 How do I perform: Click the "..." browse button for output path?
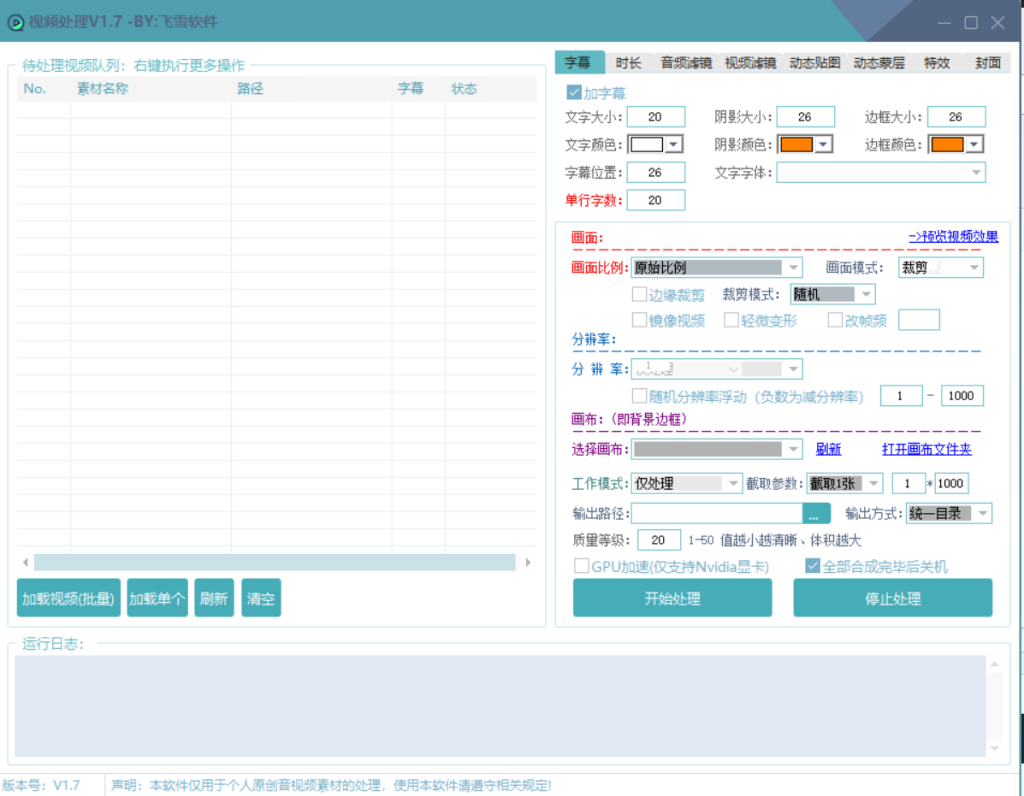(x=816, y=514)
